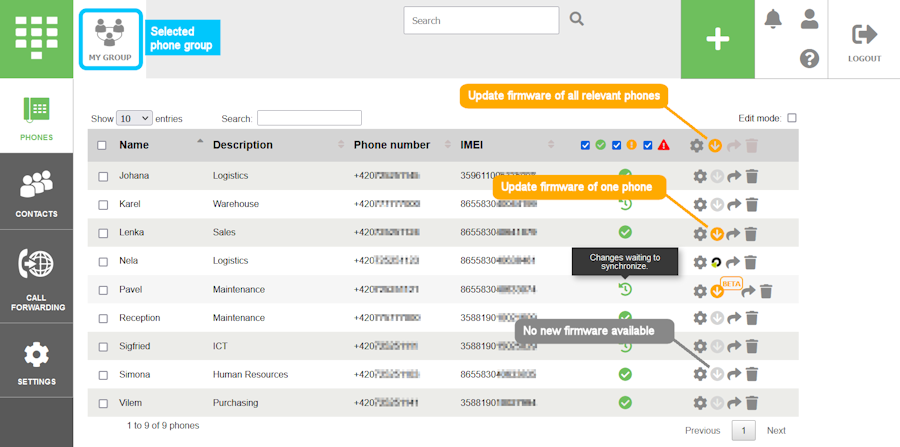
Task: Open settings gear for Johana
Action: tap(699, 176)
